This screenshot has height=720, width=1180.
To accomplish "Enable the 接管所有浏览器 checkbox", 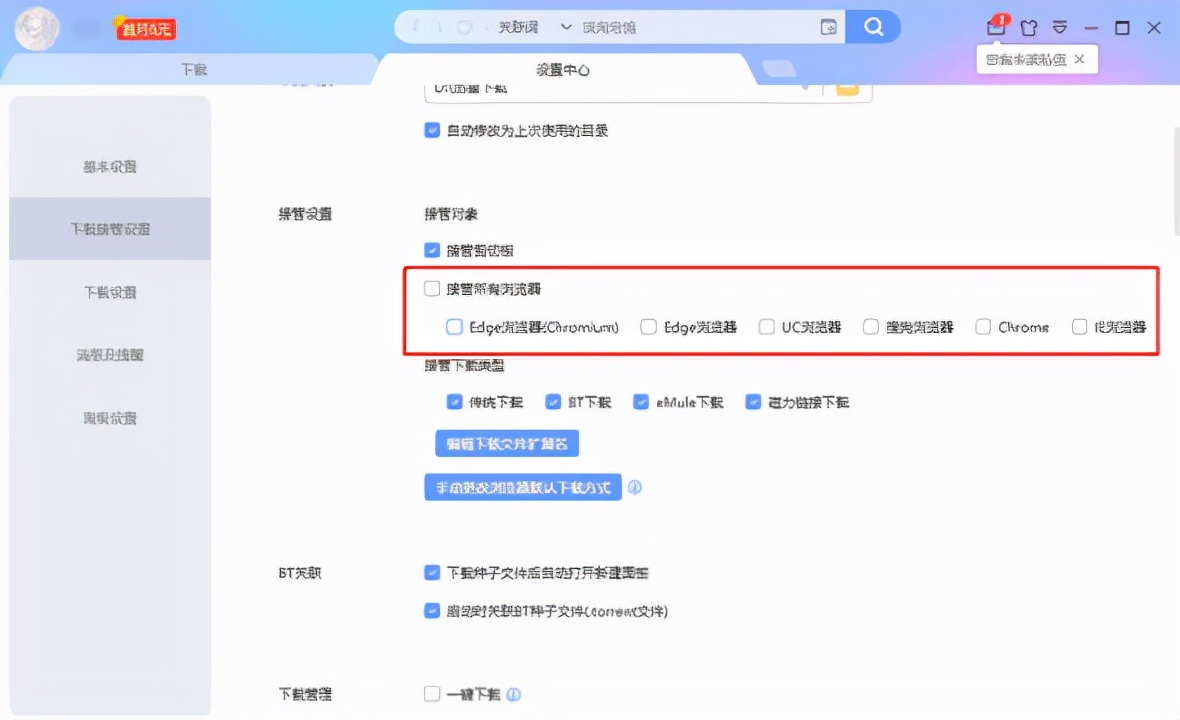I will tap(431, 288).
